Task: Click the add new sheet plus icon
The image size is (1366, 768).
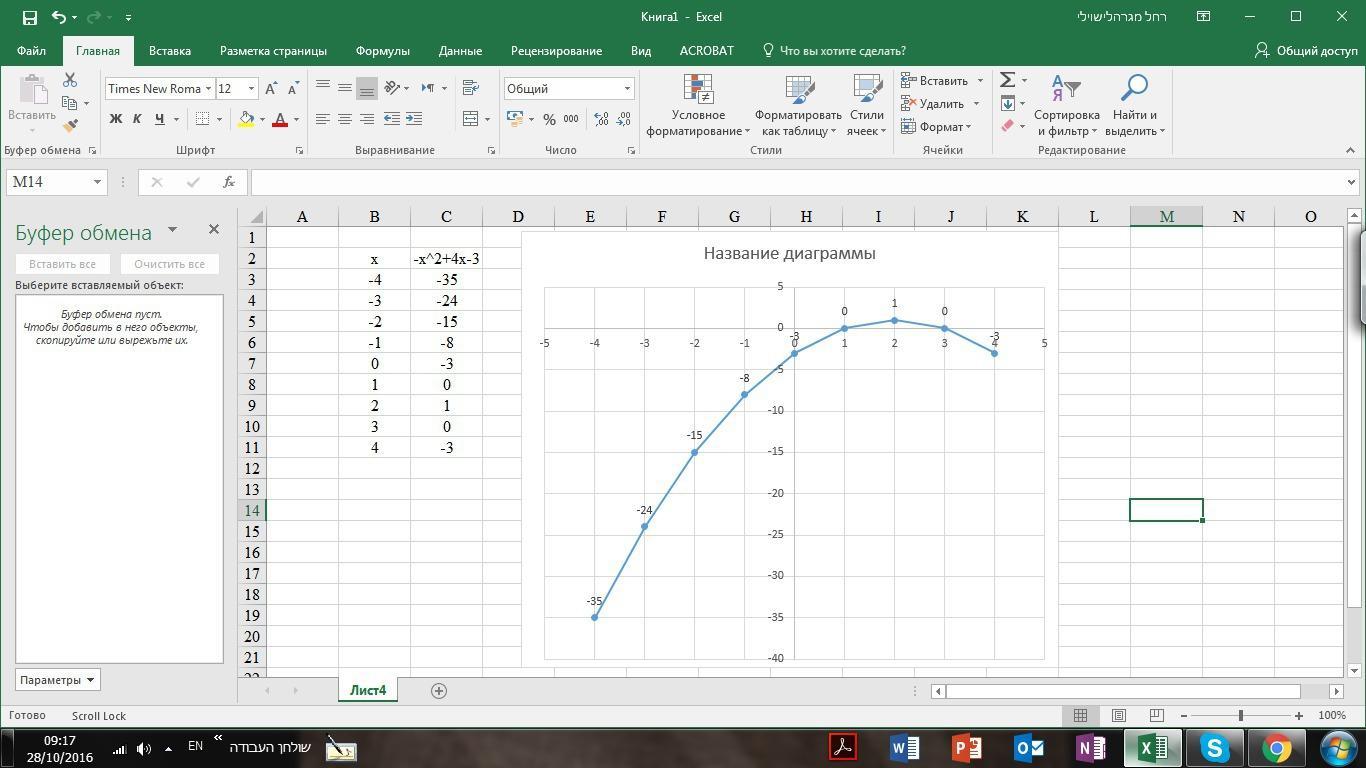Action: point(438,691)
